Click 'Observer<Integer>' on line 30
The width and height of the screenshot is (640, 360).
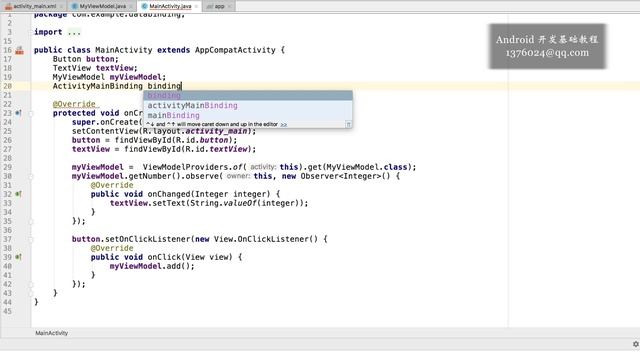click(x=341, y=176)
